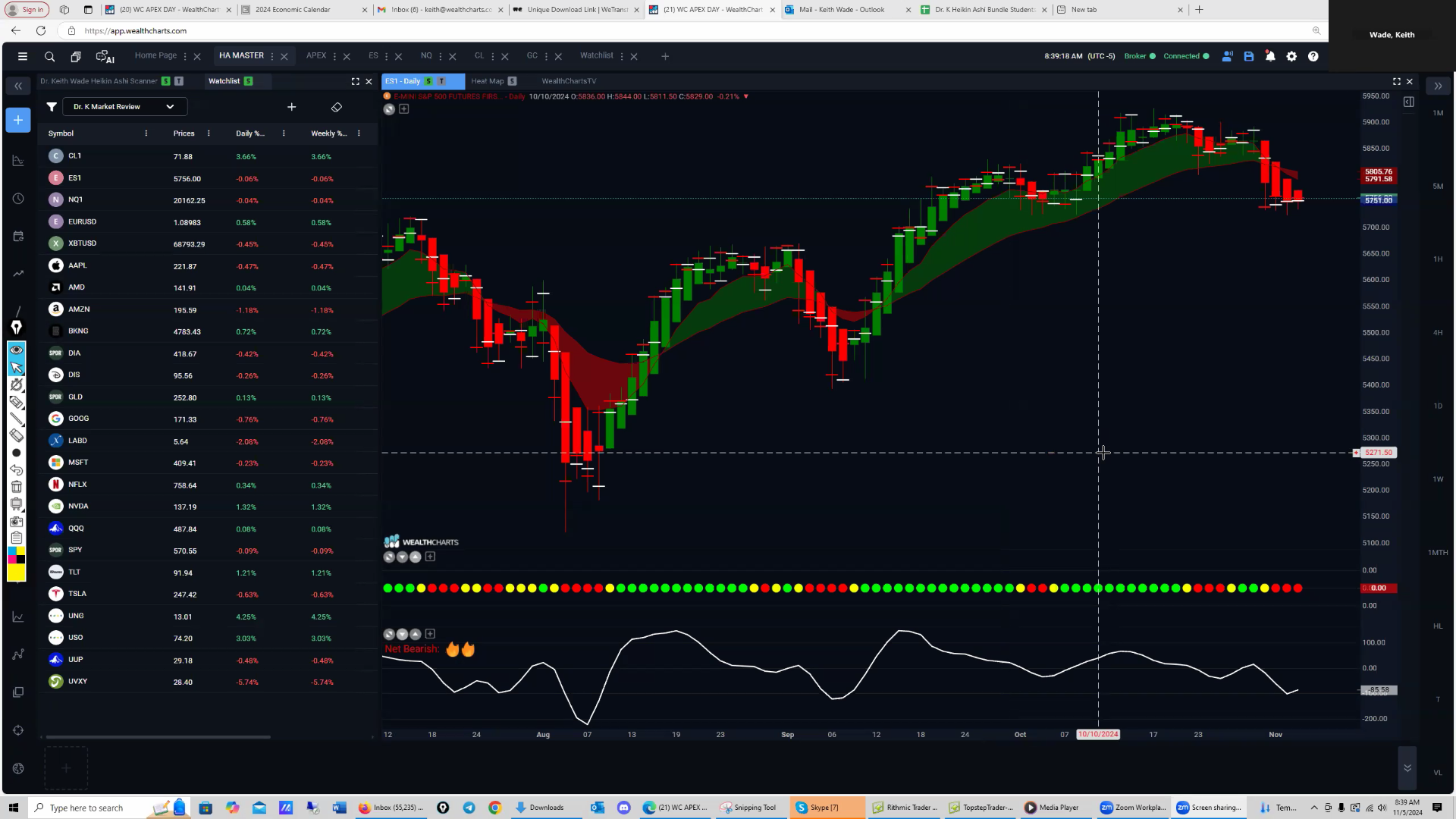1456x819 pixels.
Task: Launch the AI chat assistant
Action: pyautogui.click(x=105, y=56)
